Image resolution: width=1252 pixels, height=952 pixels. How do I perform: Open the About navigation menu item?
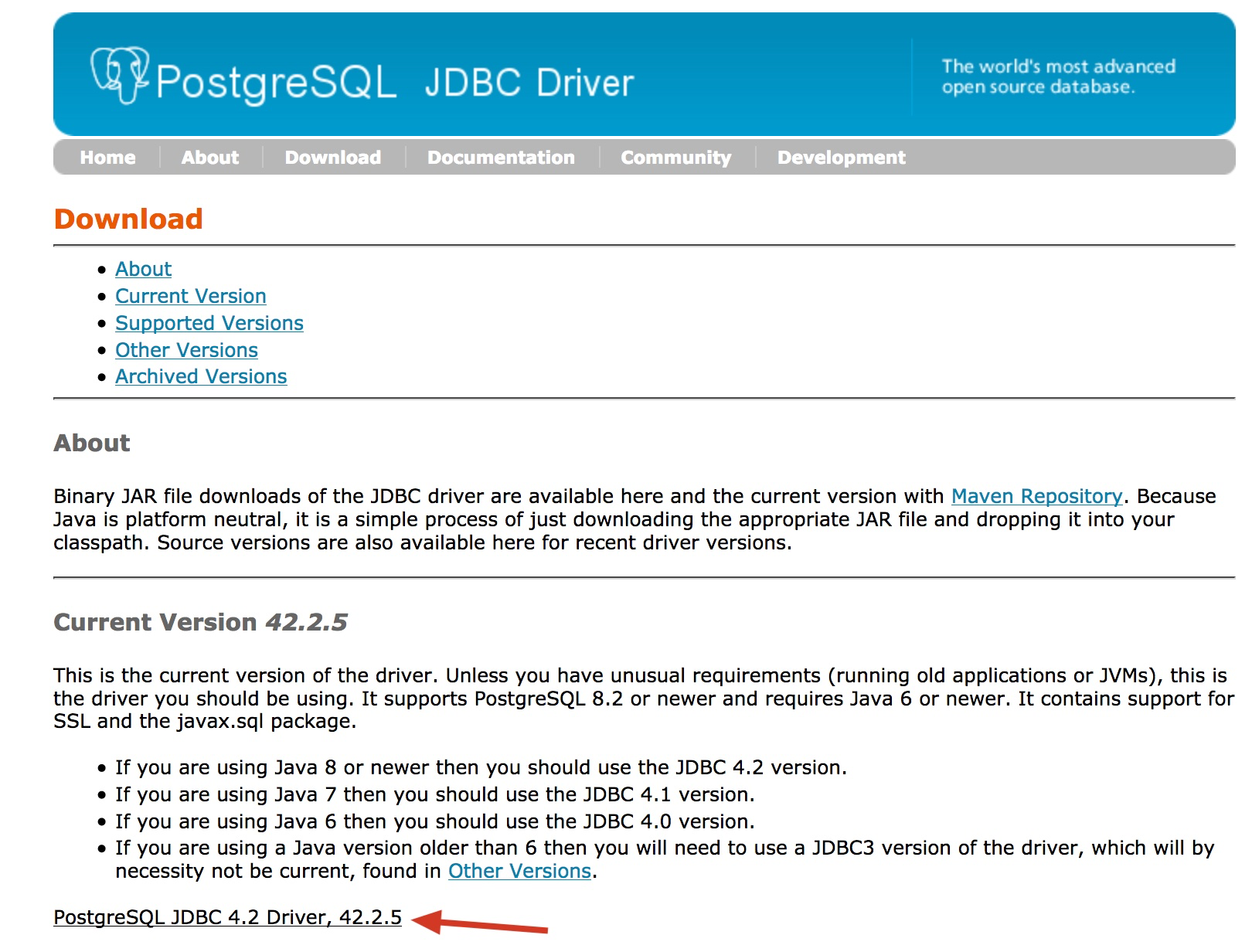210,158
